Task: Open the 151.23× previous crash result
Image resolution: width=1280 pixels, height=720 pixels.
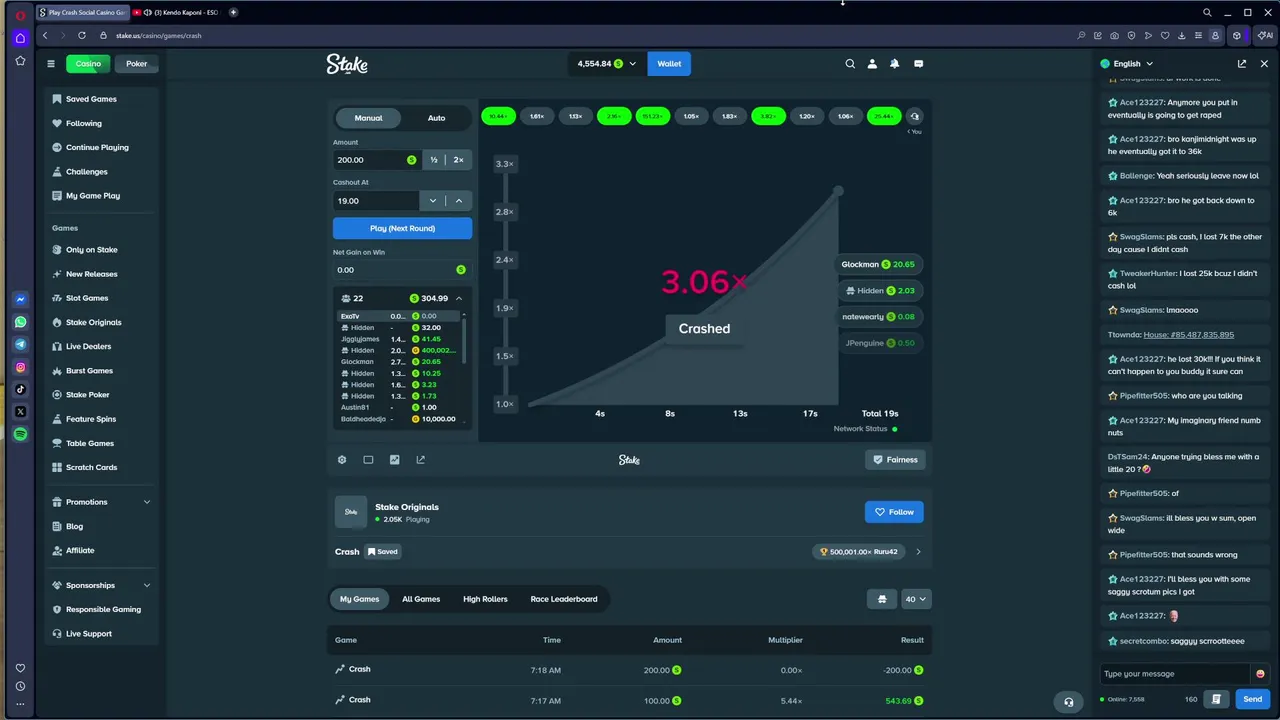Action: coord(652,116)
